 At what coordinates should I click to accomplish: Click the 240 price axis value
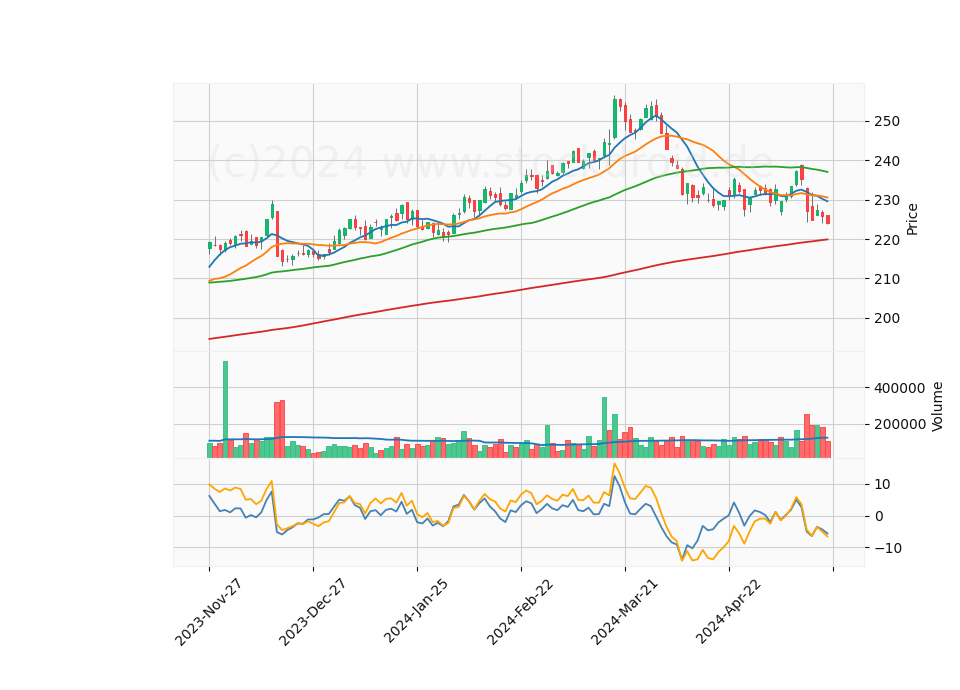888,161
